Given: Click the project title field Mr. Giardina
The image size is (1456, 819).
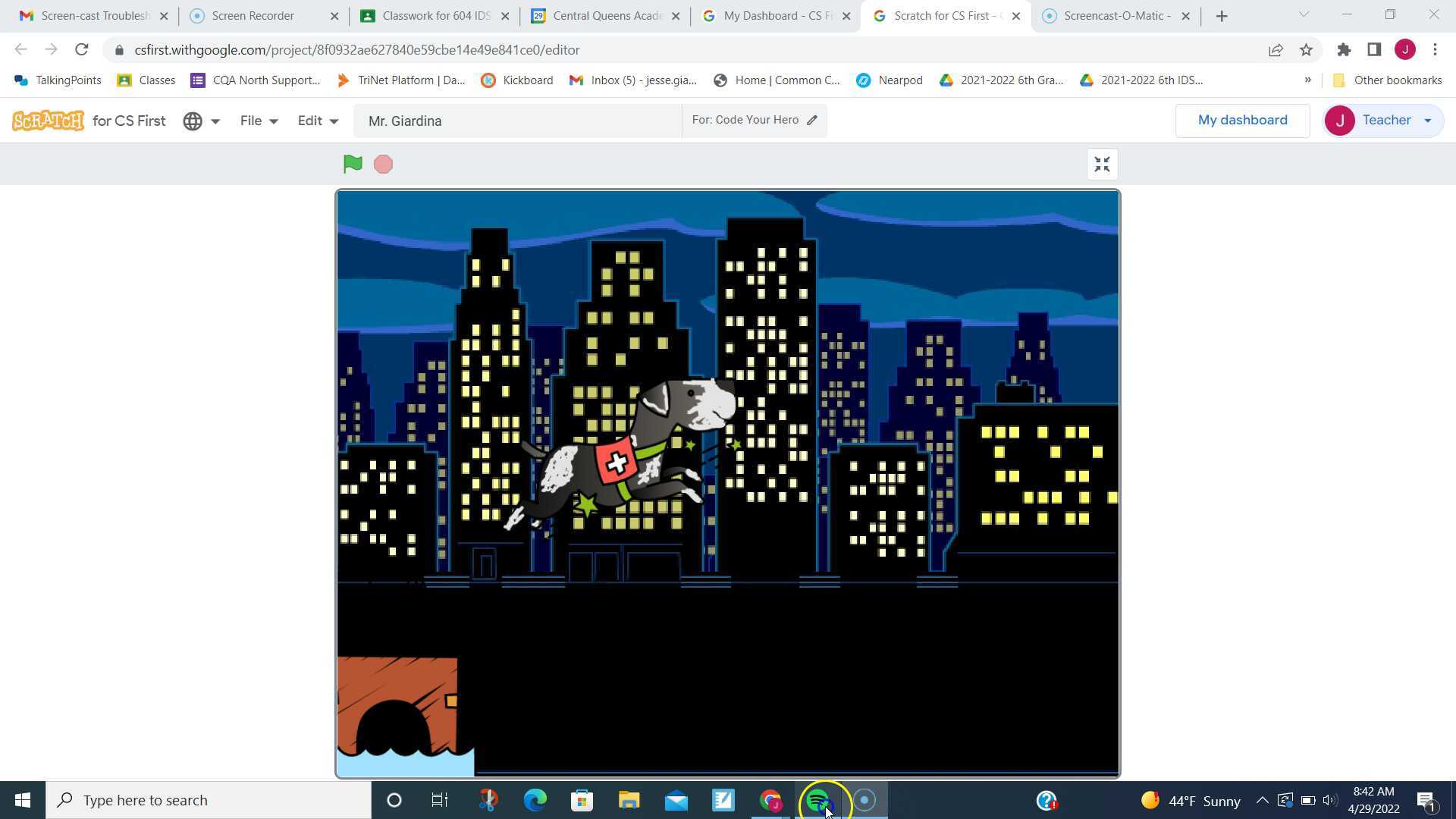Looking at the screenshot, I should click(517, 121).
